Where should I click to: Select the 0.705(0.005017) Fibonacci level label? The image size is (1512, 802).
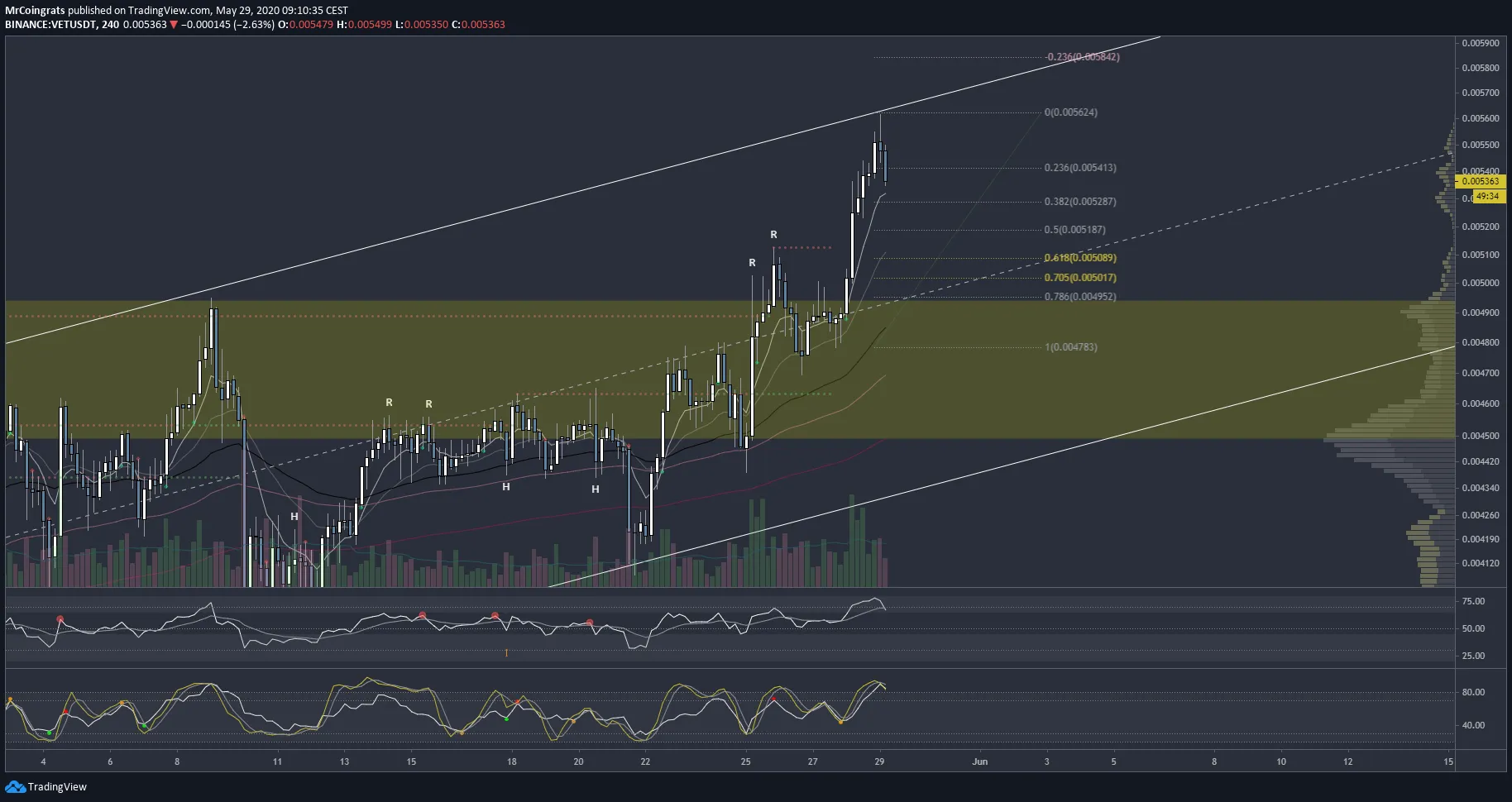[1079, 278]
